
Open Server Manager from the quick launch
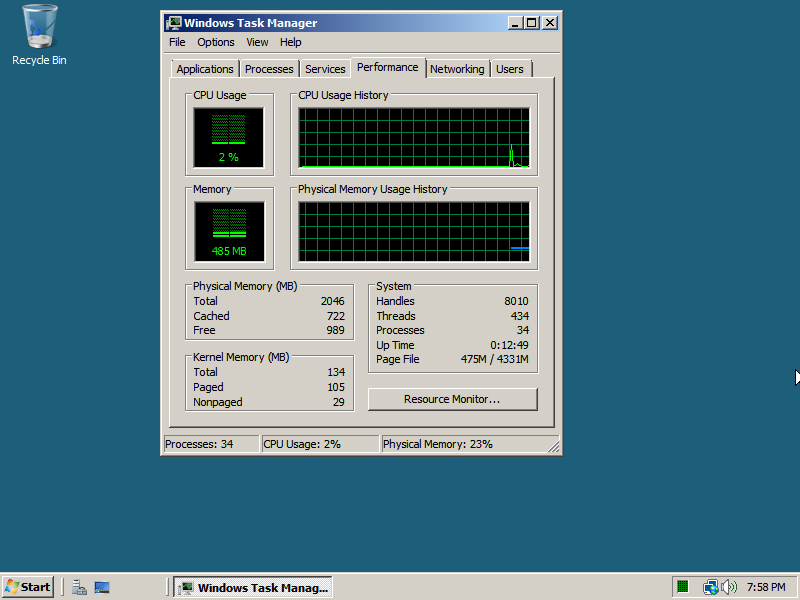(x=79, y=587)
